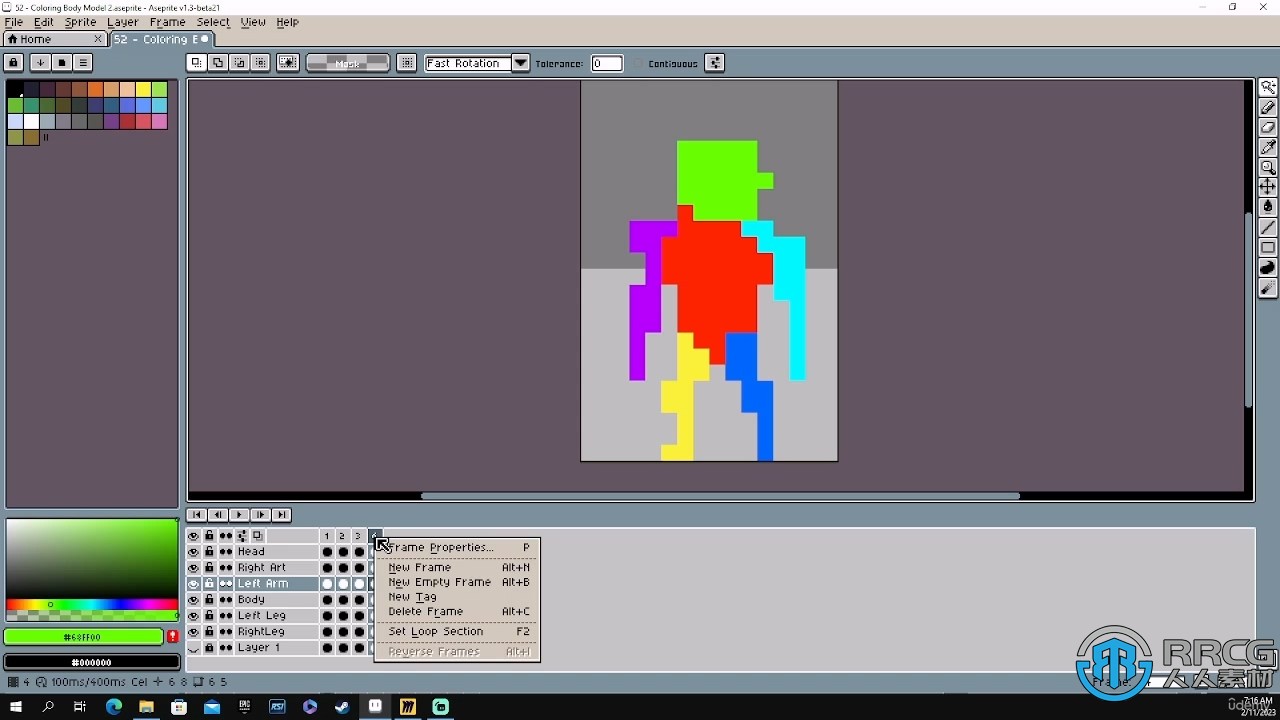Choose New Frame from context menu

pos(457,567)
